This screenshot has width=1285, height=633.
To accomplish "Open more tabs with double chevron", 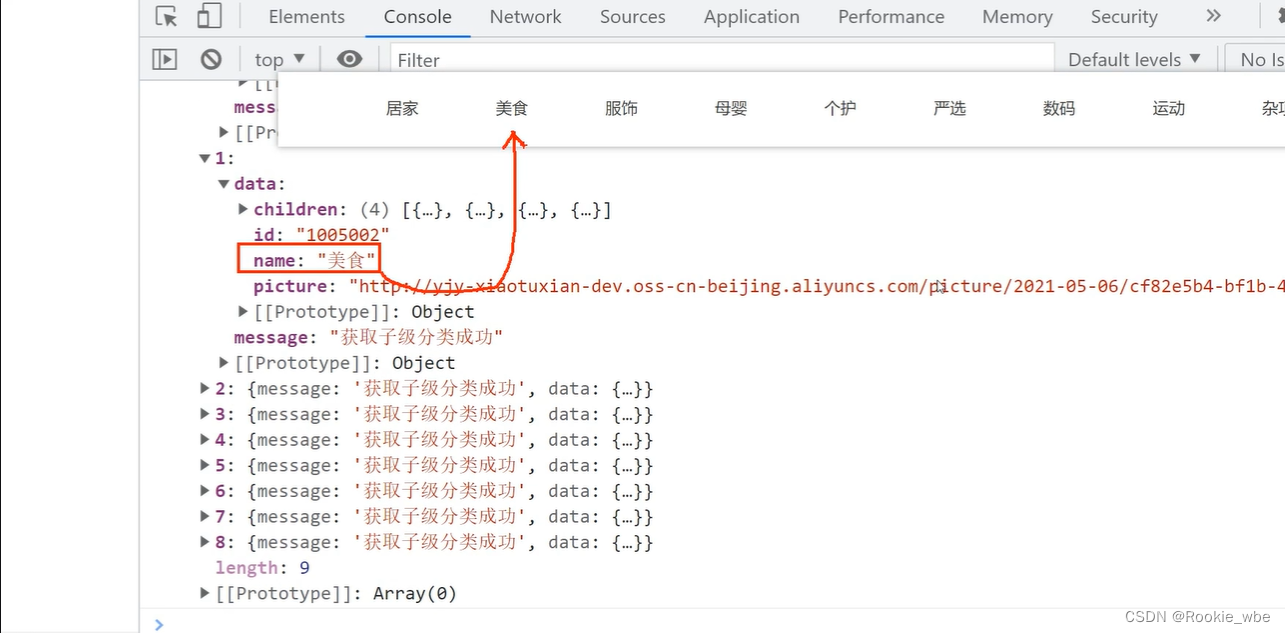I will [x=1213, y=16].
